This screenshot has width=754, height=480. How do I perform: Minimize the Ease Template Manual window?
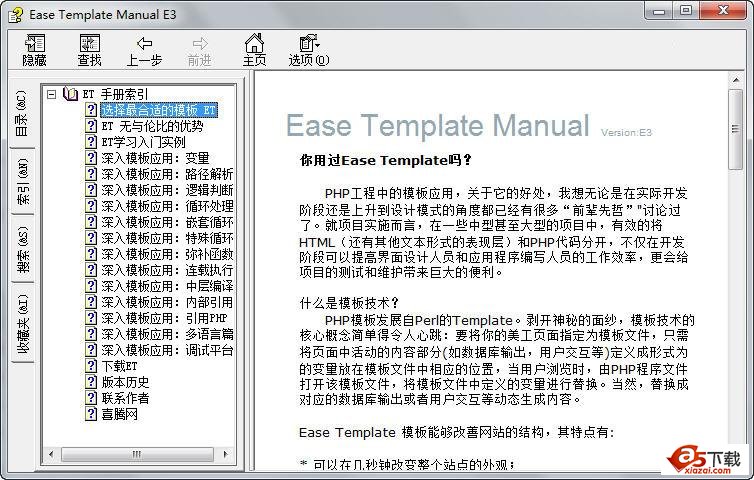coord(659,11)
